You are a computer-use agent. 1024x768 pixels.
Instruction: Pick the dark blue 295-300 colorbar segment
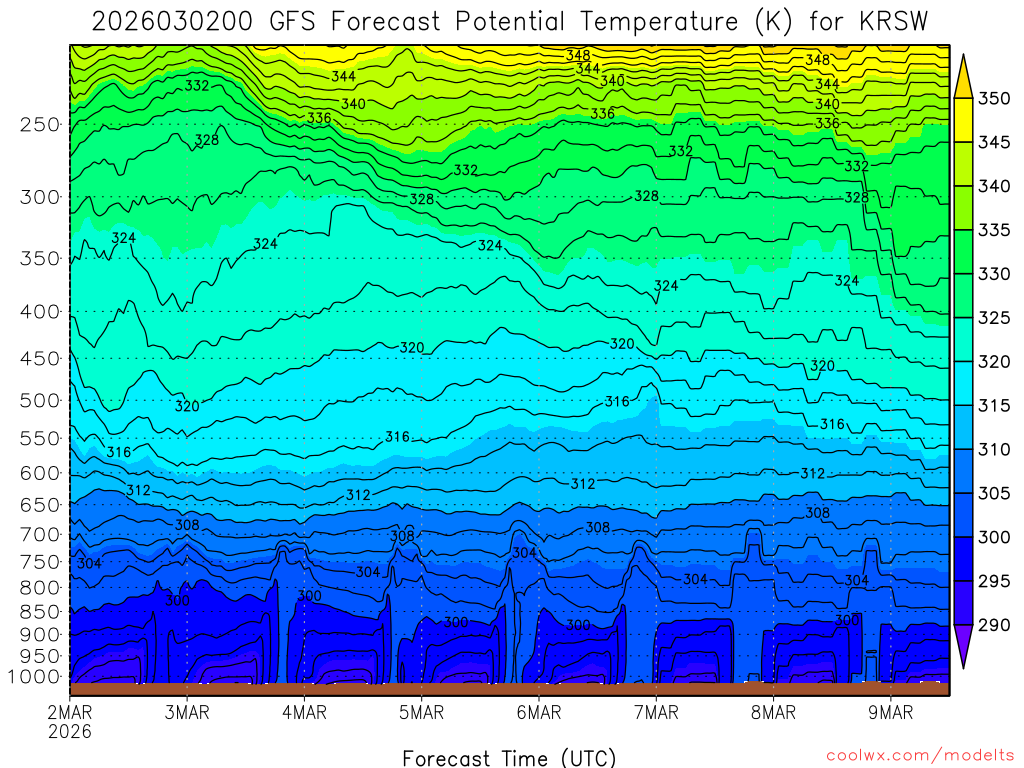point(963,558)
